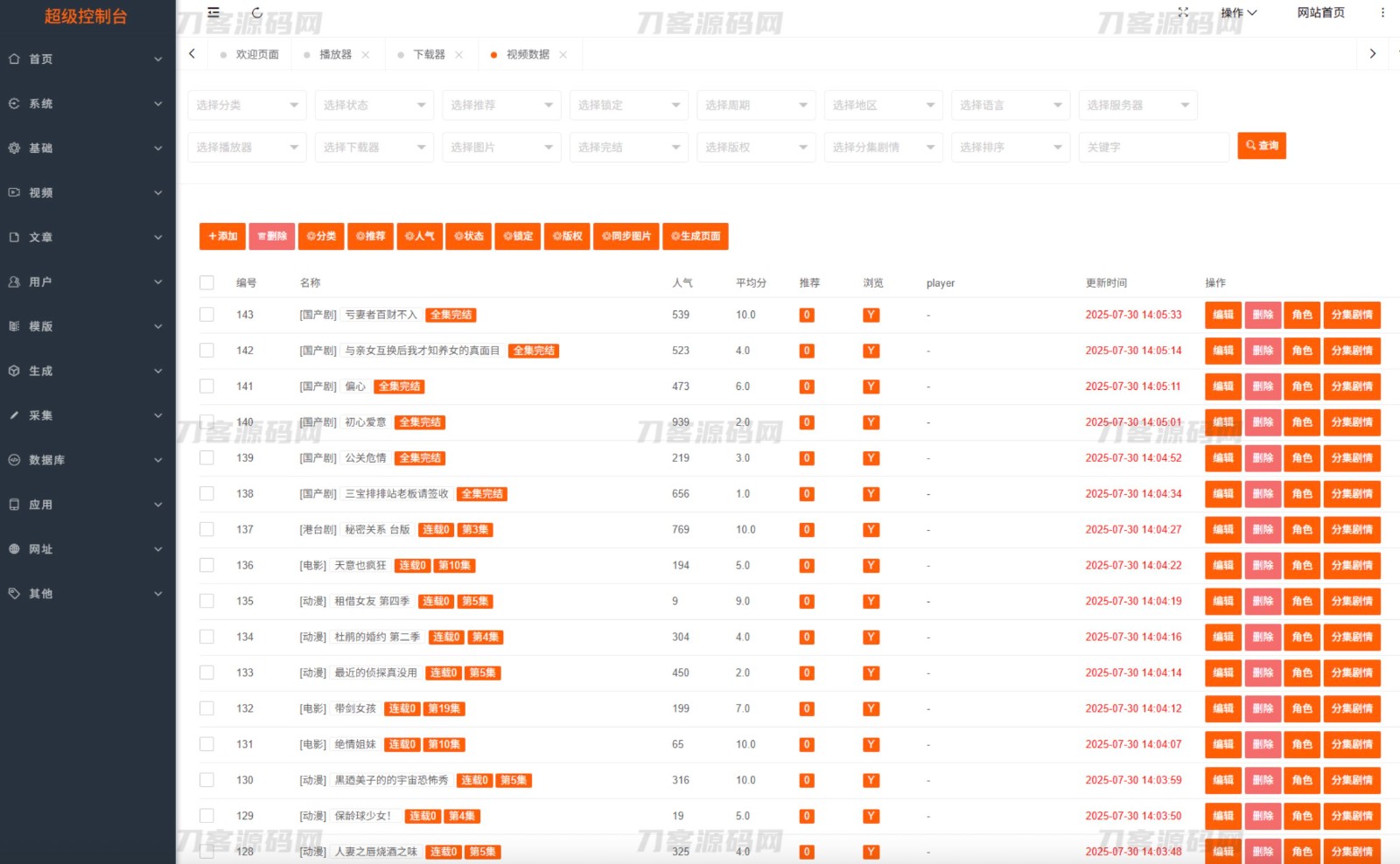Select the checkbox for row 137

(x=206, y=530)
